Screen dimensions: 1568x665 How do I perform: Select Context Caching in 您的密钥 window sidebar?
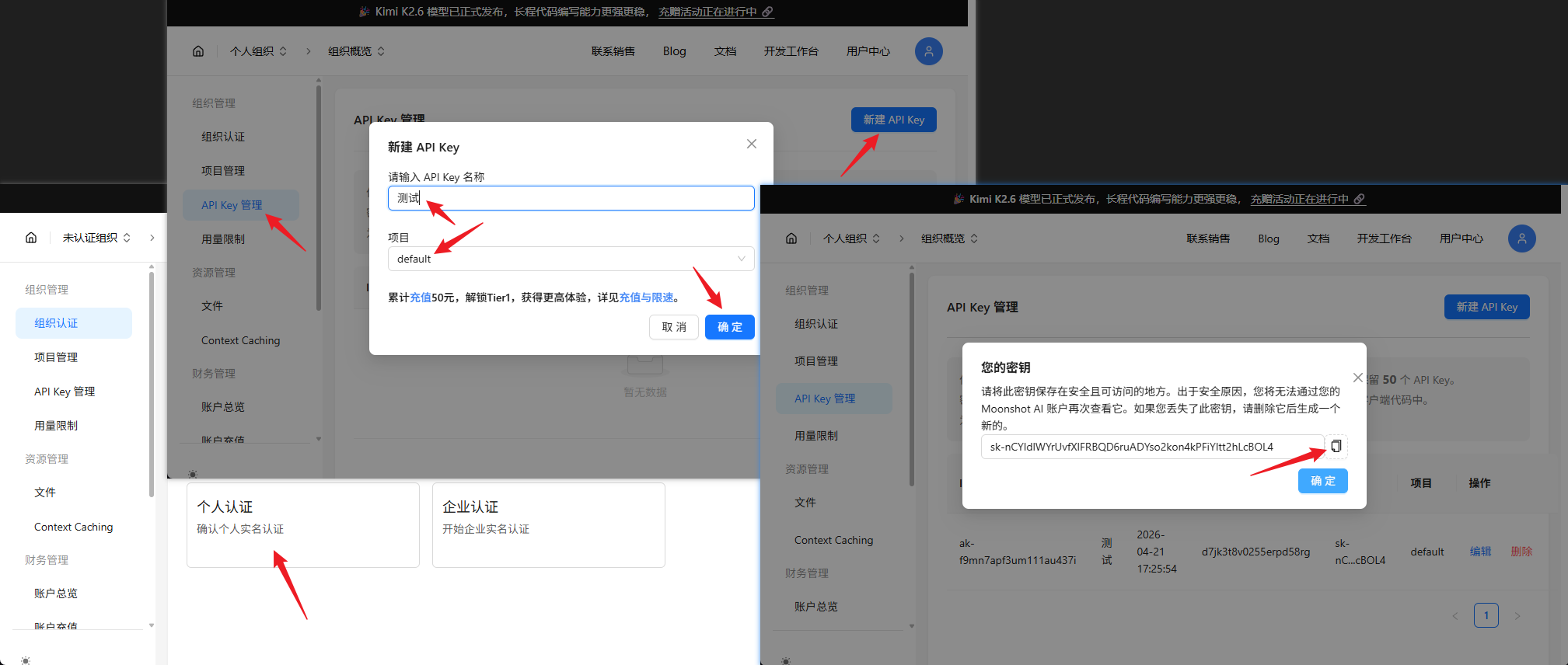pyautogui.click(x=834, y=540)
